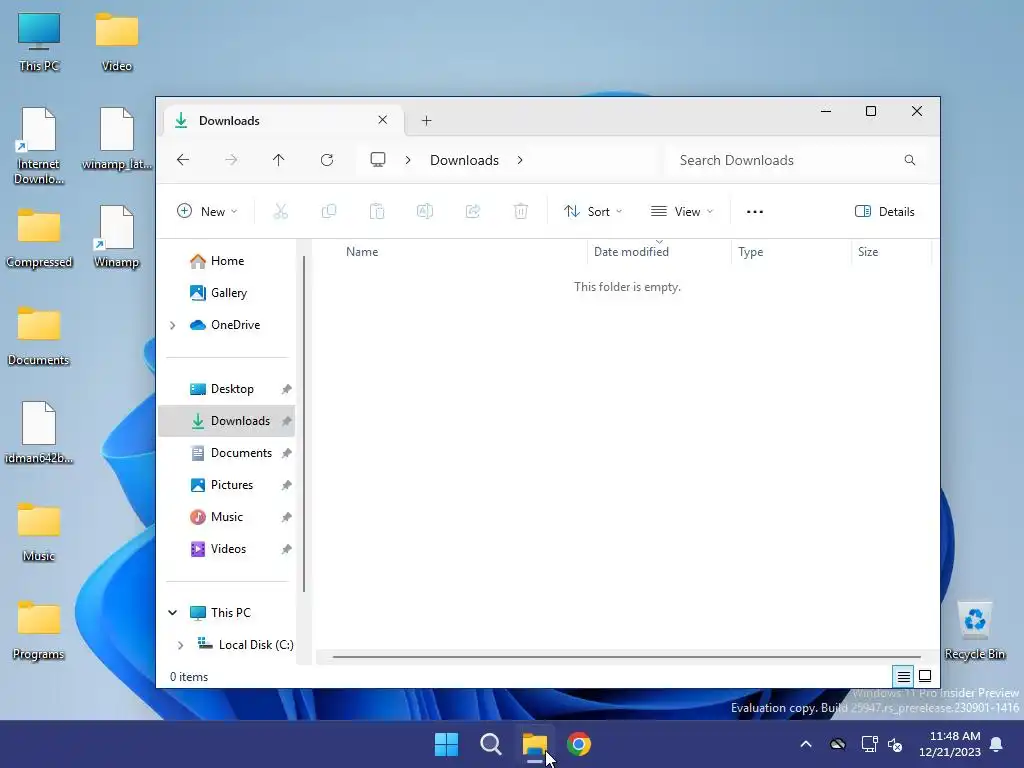Select the Programs folder on desktop
Viewport: 1024px width, 768px height.
click(39, 630)
